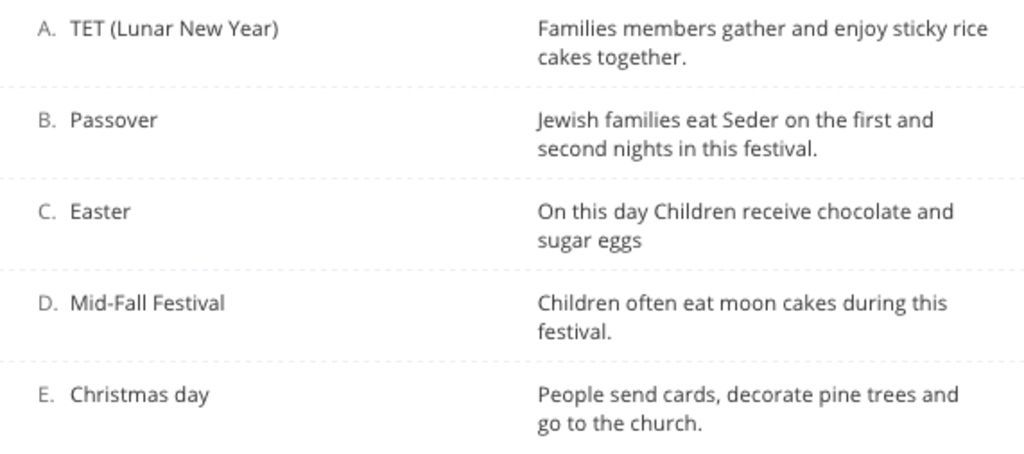Select the TET (Lunar New Year) item
Screen dimensions: 1024x454
(174, 29)
